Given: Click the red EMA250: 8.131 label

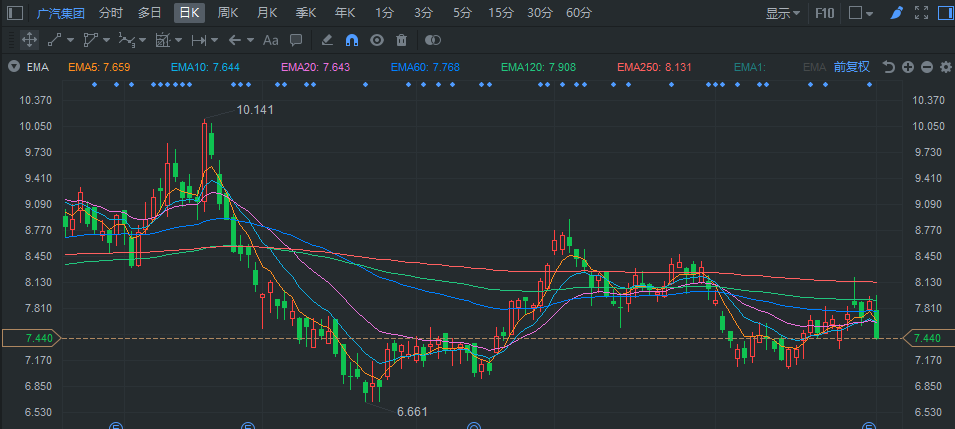Looking at the screenshot, I should coord(654,67).
